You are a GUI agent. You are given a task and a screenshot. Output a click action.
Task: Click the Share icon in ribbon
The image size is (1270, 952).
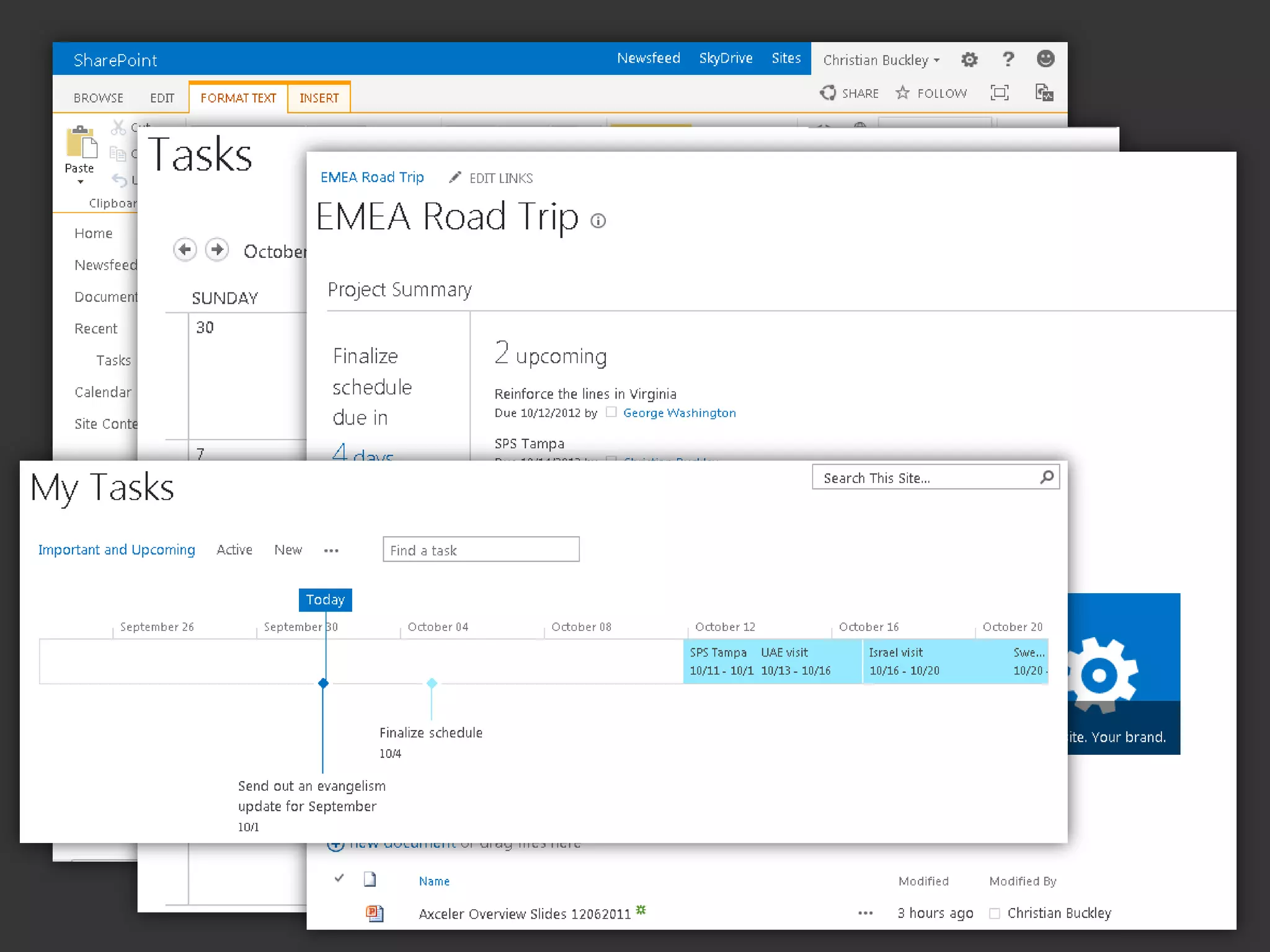point(828,93)
